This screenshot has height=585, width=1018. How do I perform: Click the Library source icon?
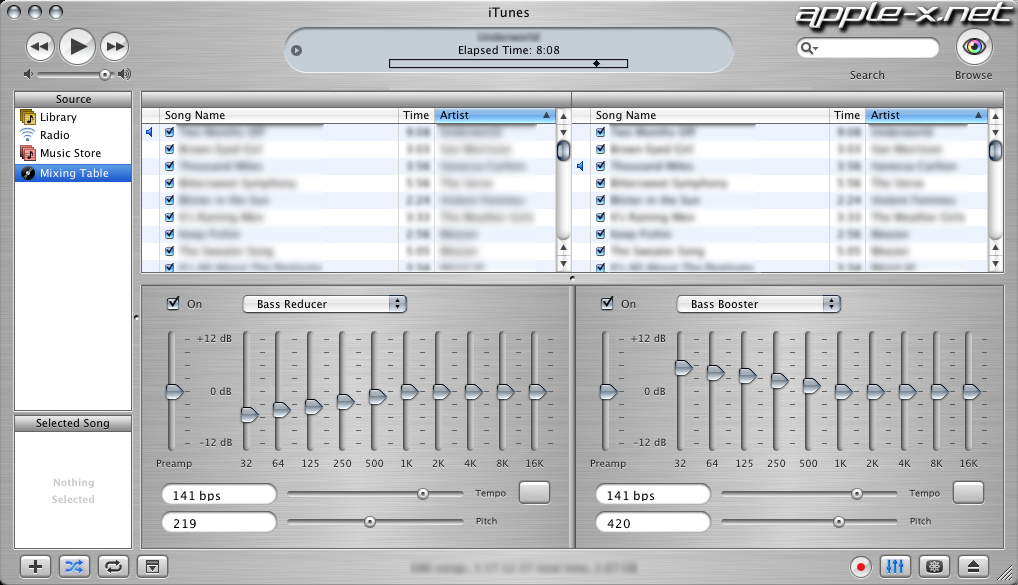point(28,117)
